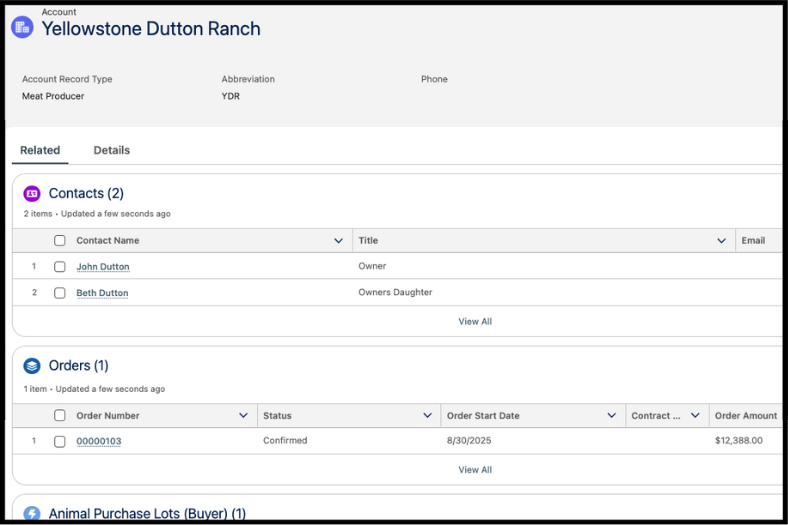This screenshot has height=525, width=788.
Task: Tick the checkbox for John Dutton
Action: [x=60, y=267]
